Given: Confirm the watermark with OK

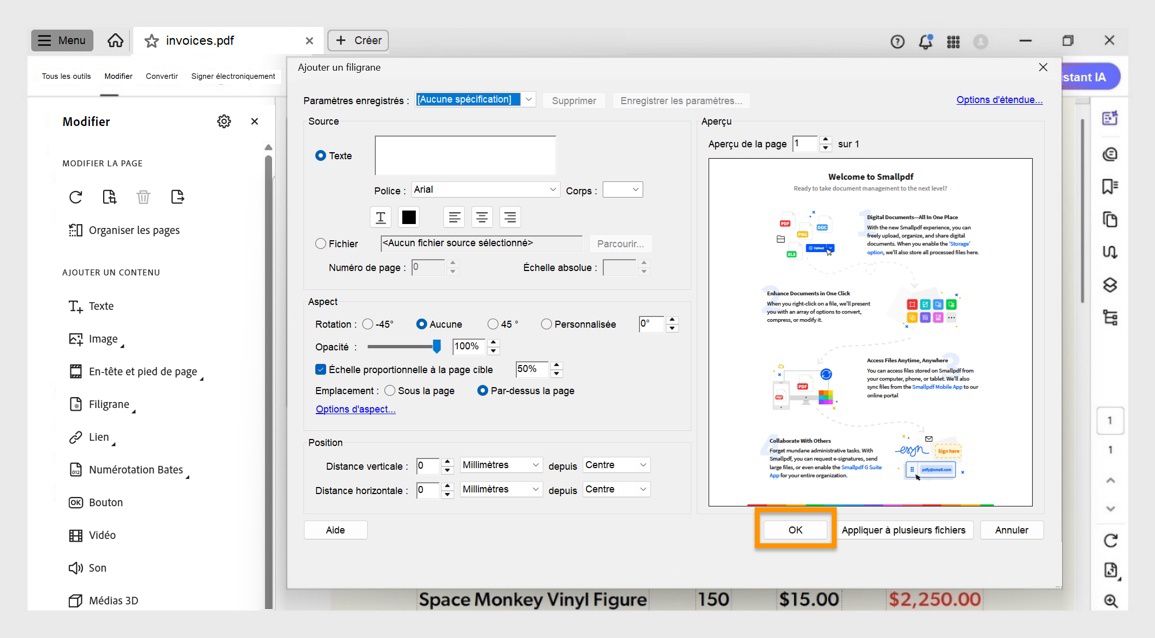Looking at the screenshot, I should pyautogui.click(x=796, y=530).
